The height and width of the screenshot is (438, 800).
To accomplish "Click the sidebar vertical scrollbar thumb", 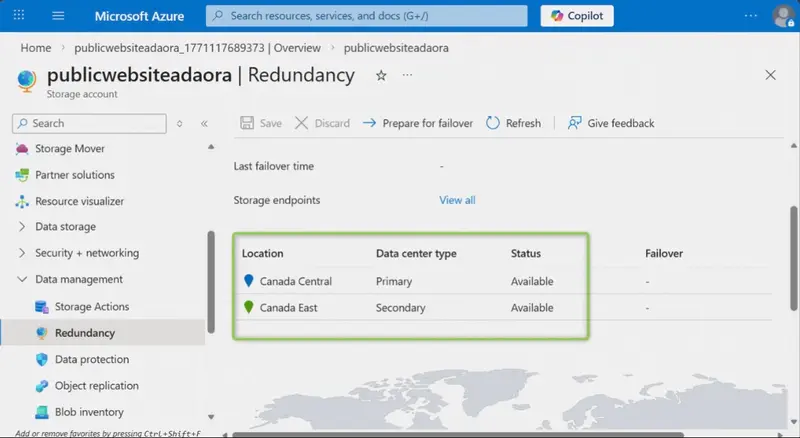I will point(211,282).
